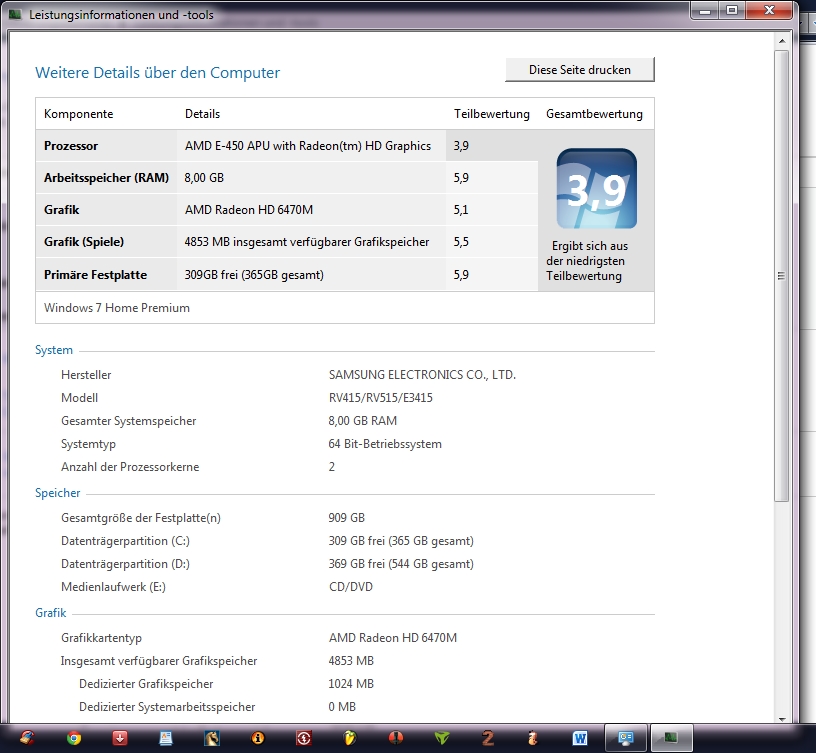Open the document notepad taskbar icon
Image resolution: width=816 pixels, height=753 pixels.
click(166, 738)
